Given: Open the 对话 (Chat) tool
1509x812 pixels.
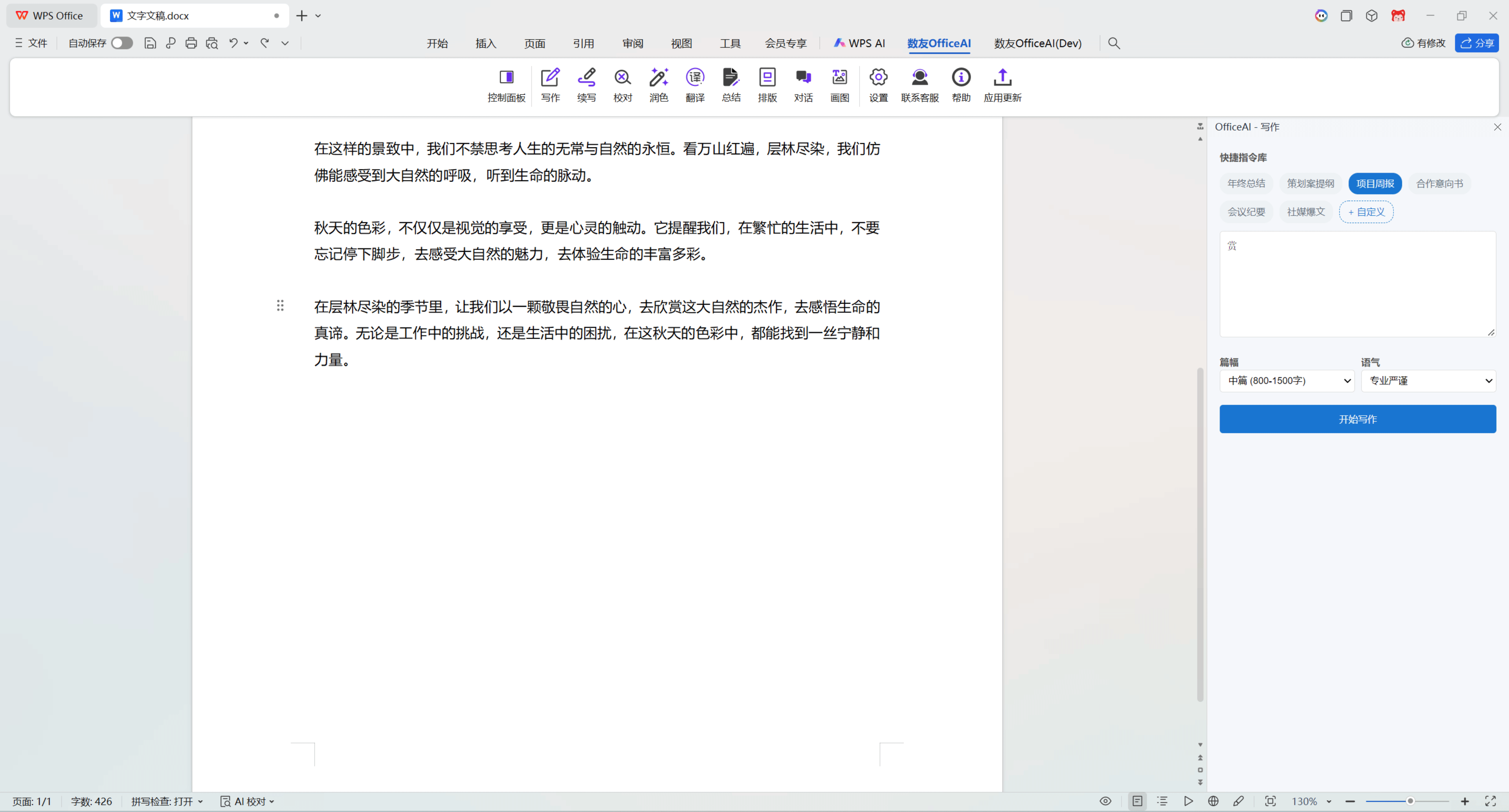Looking at the screenshot, I should click(x=803, y=85).
